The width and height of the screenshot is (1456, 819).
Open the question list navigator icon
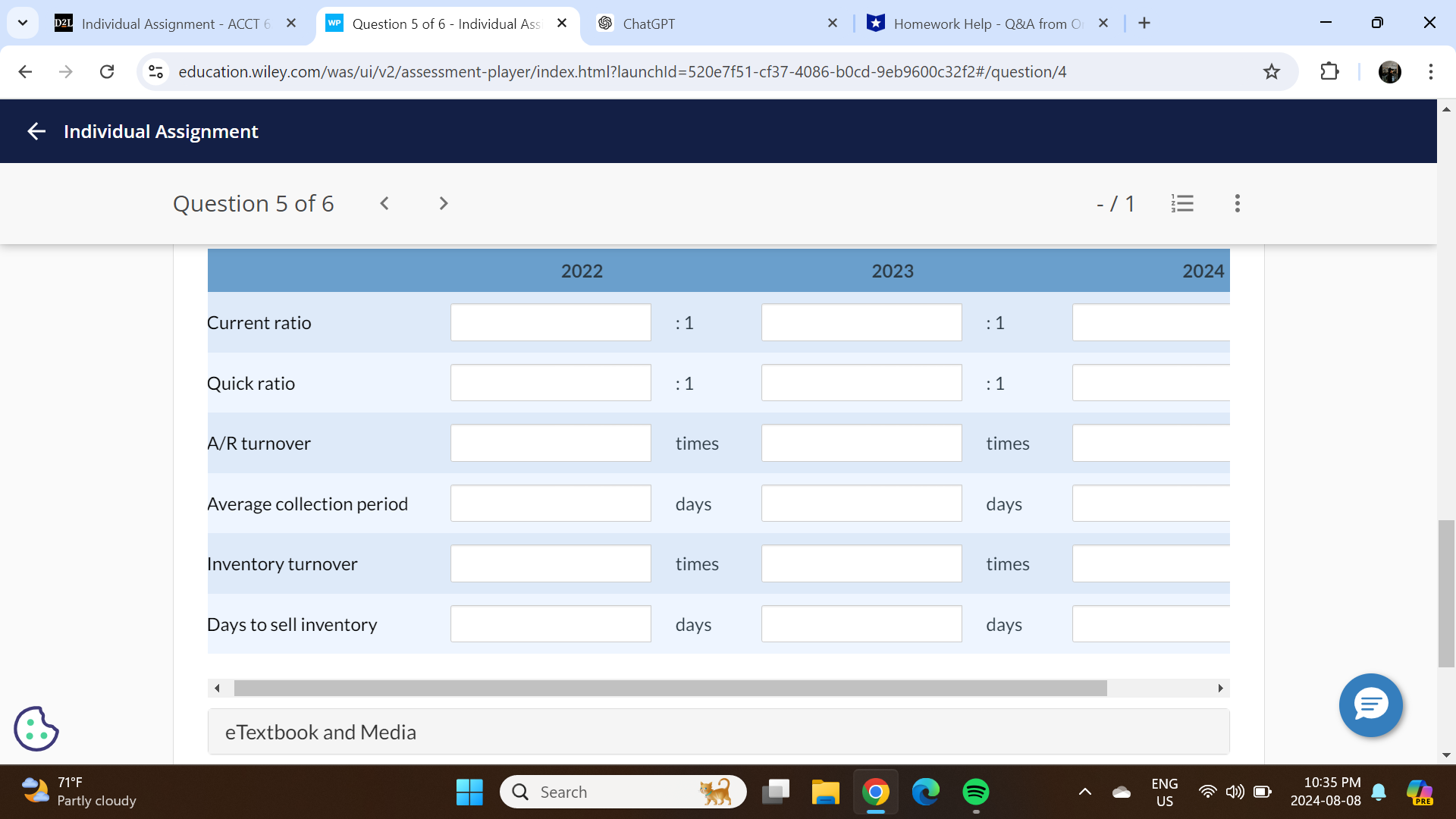pos(1183,203)
